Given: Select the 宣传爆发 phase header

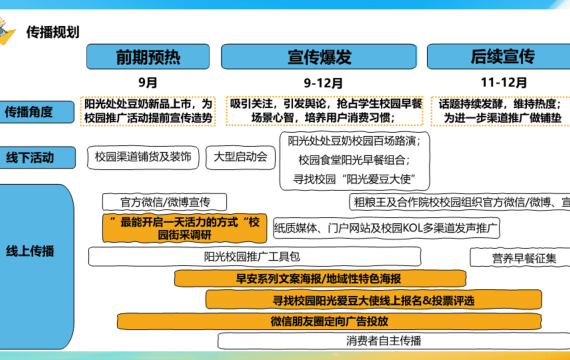Looking at the screenshot, I should (319, 57).
